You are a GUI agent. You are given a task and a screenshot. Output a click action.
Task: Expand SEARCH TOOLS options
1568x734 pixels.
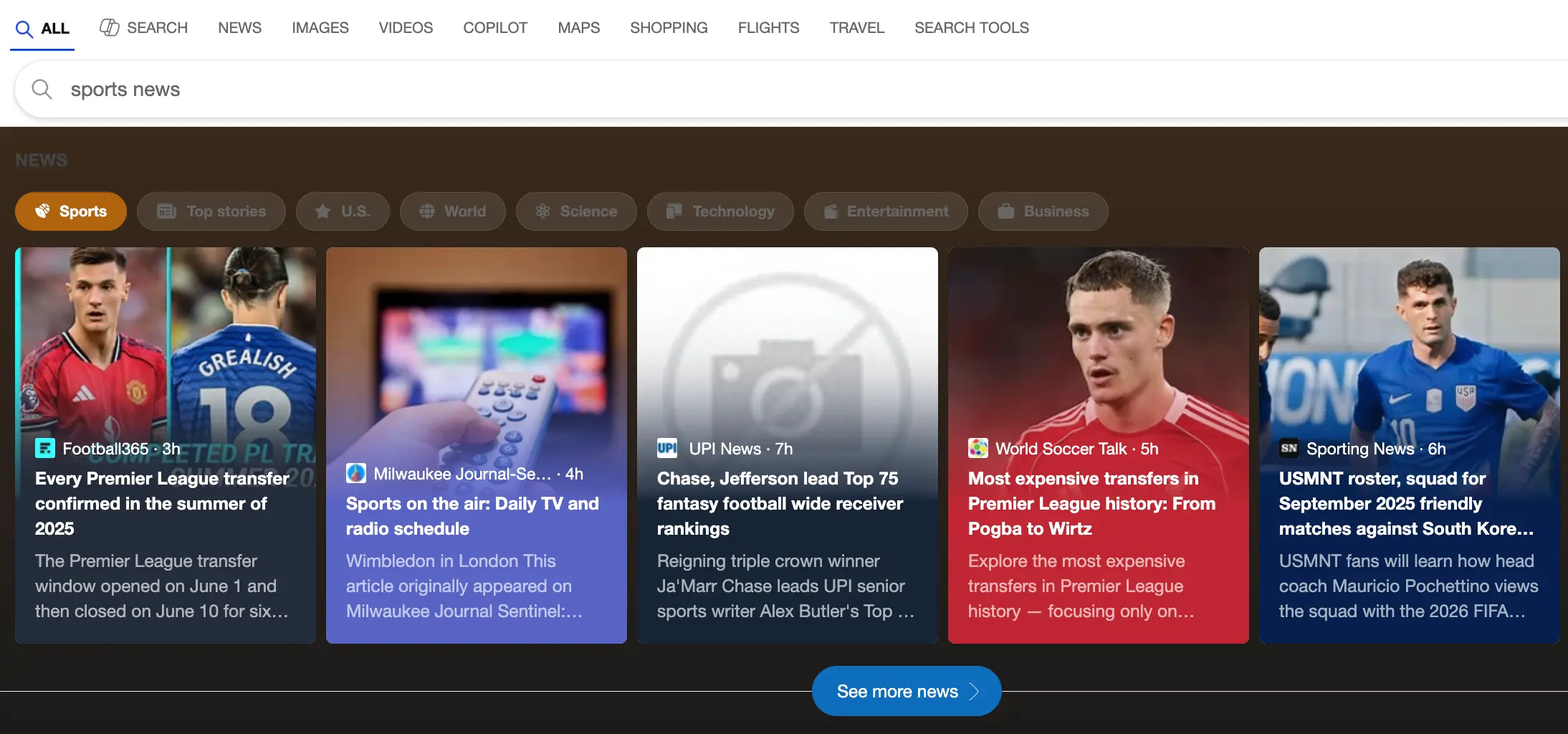point(971,27)
